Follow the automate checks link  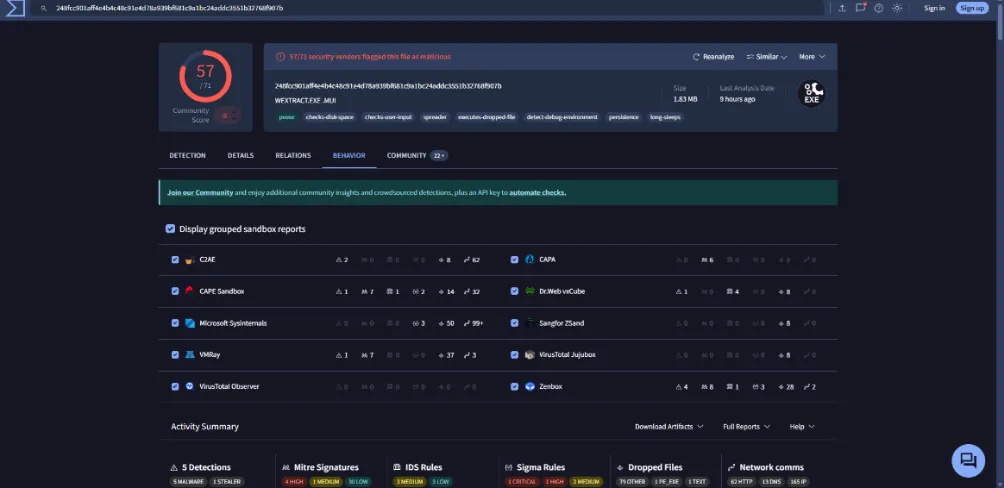tap(538, 193)
